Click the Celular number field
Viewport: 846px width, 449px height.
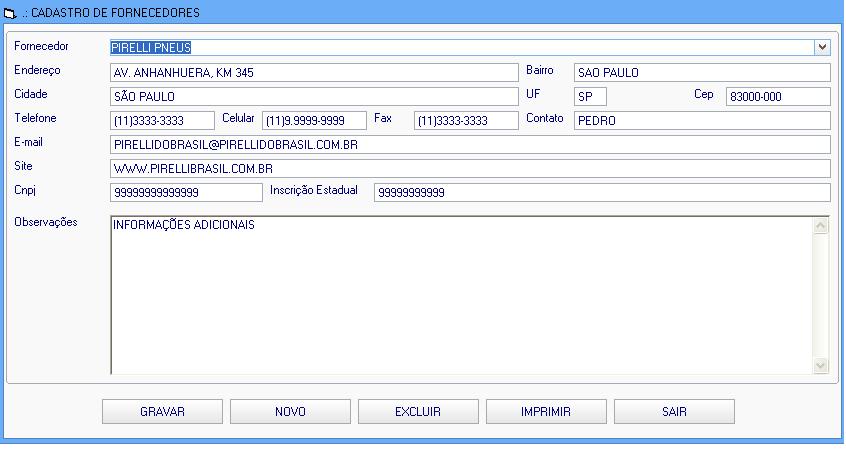tap(314, 120)
